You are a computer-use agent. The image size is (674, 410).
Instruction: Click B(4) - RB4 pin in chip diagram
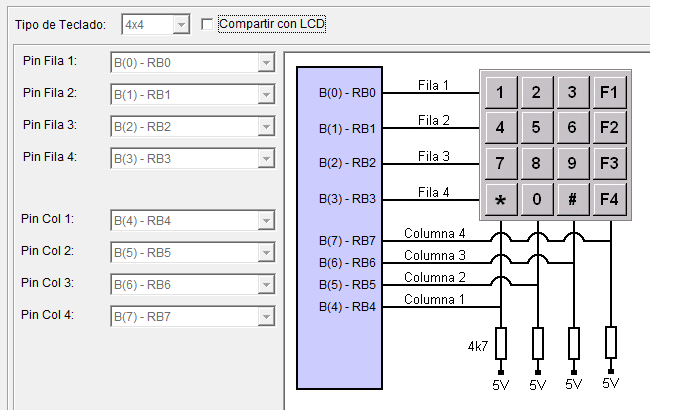[x=347, y=307]
